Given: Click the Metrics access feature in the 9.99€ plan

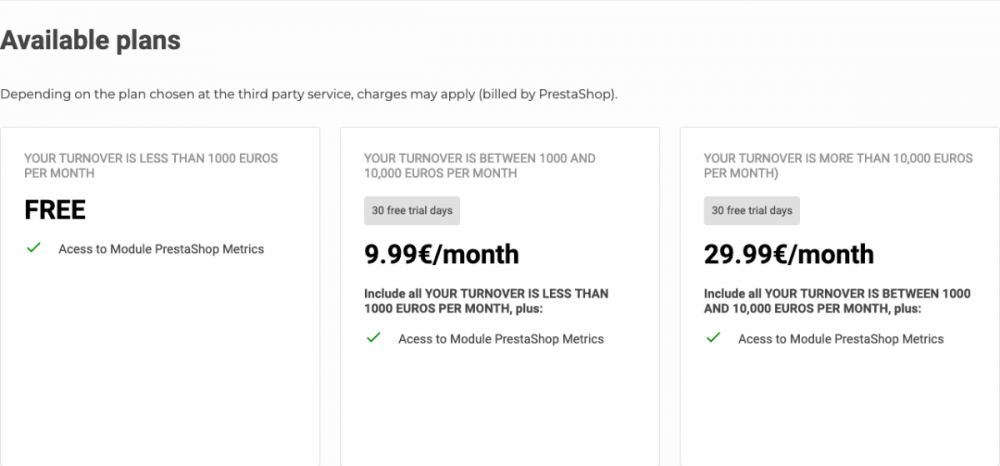Looking at the screenshot, I should [x=501, y=339].
